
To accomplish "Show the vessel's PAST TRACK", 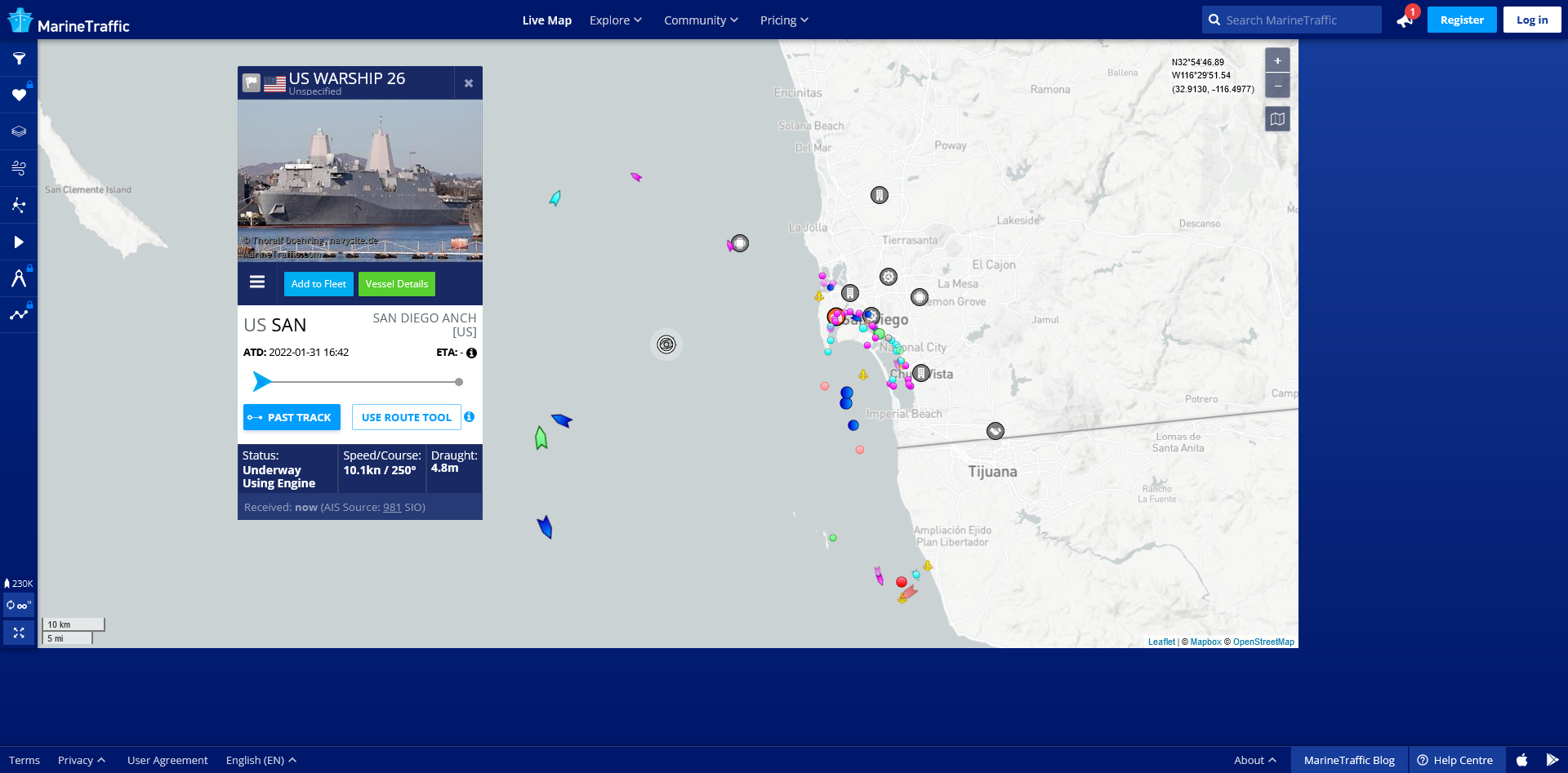I will (x=292, y=417).
